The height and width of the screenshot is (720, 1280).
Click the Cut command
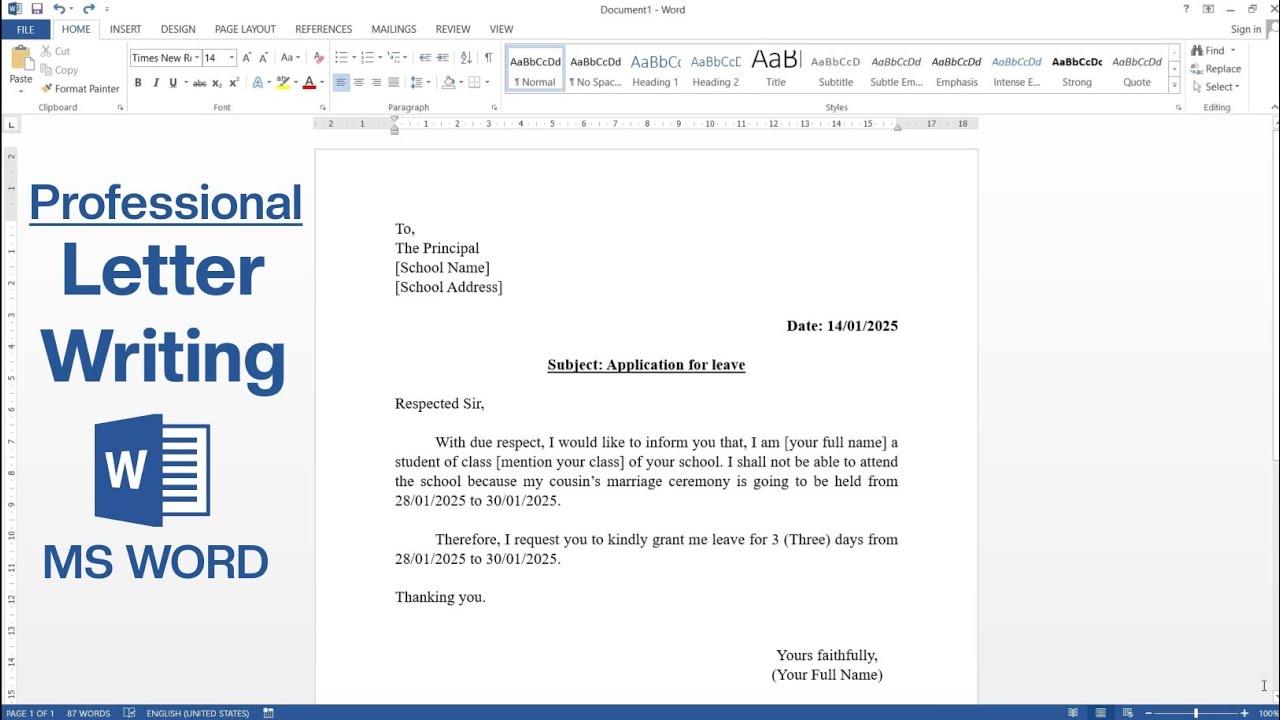pos(56,51)
